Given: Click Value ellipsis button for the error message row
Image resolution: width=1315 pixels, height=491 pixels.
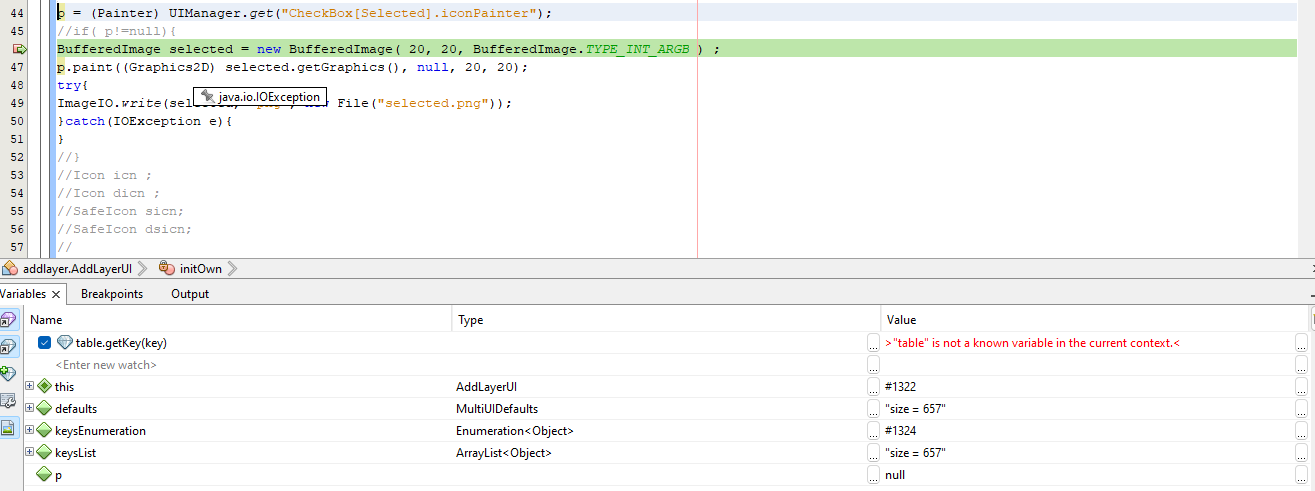Looking at the screenshot, I should [x=1301, y=343].
